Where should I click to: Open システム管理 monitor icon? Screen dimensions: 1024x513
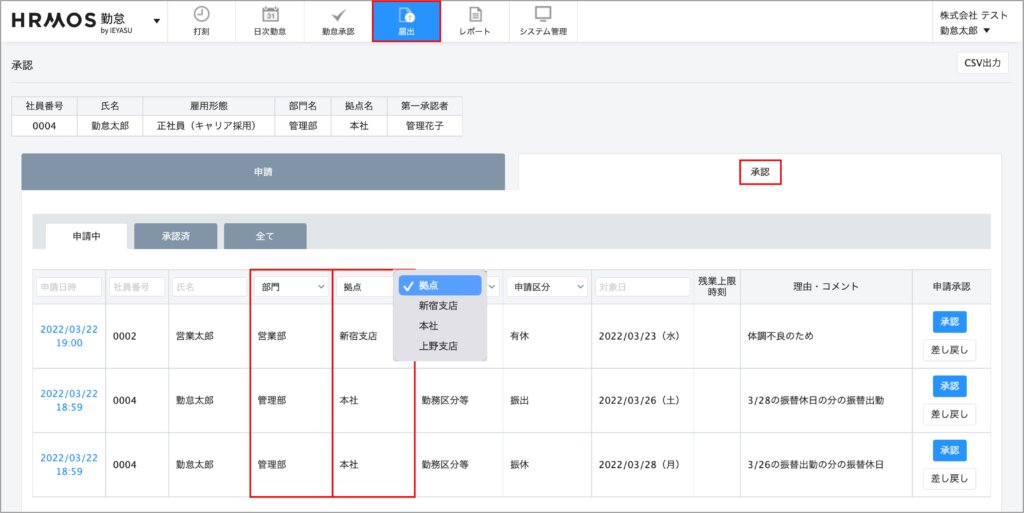coord(543,15)
